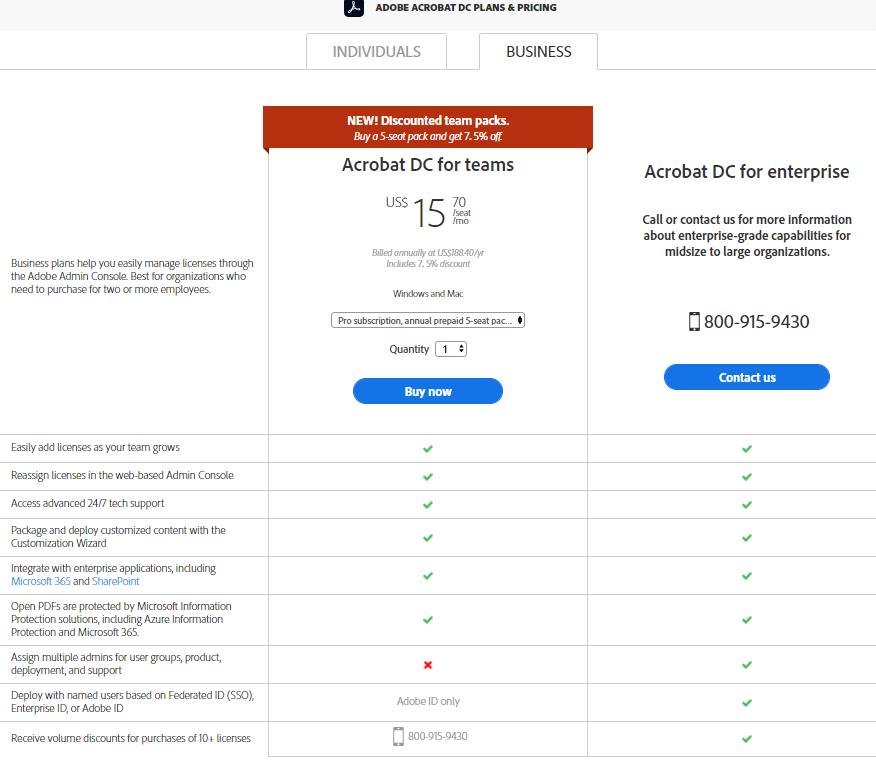Click teams checkmark for Easily add licenses

pos(428,448)
